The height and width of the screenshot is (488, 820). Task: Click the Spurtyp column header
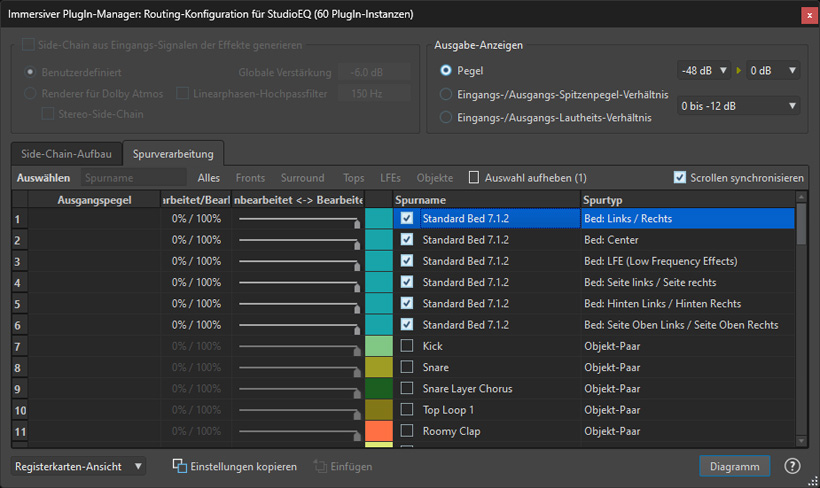(687, 200)
